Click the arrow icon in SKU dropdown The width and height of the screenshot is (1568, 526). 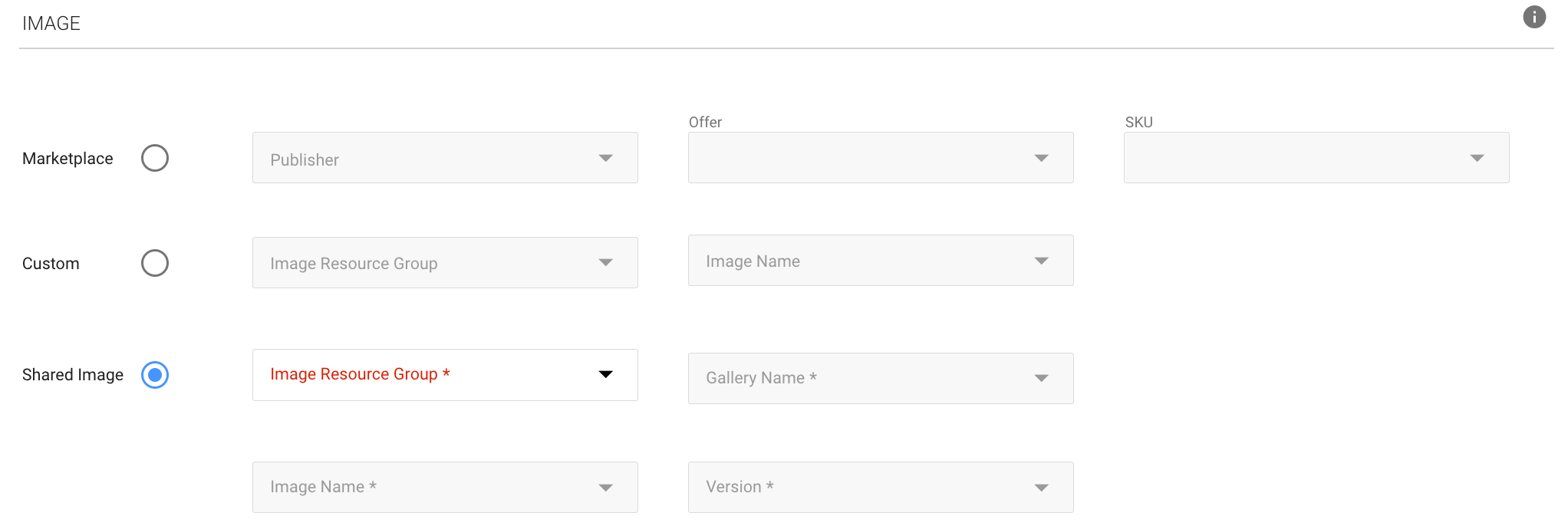coord(1477,158)
